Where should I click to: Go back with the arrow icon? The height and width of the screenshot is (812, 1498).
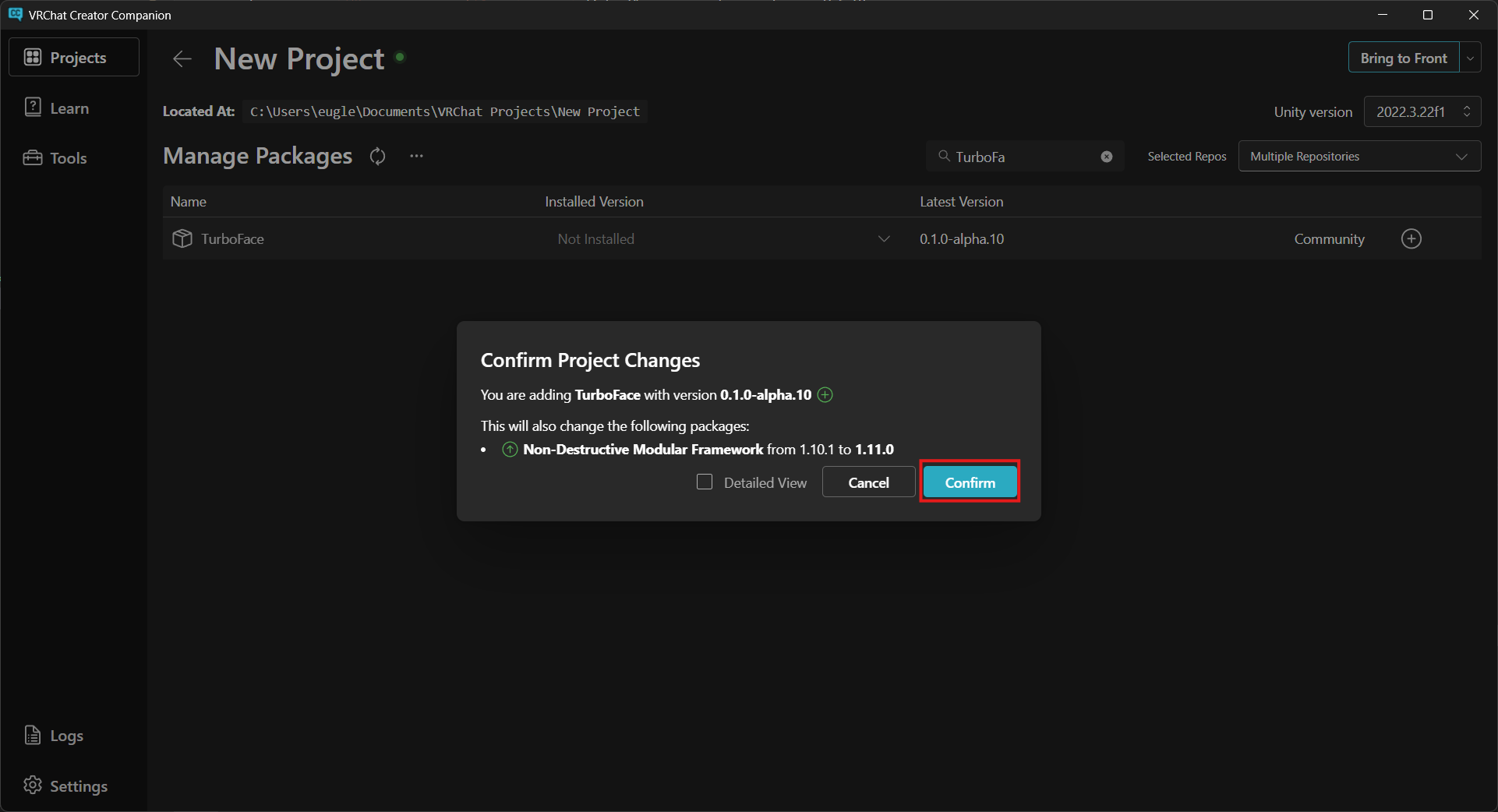182,59
